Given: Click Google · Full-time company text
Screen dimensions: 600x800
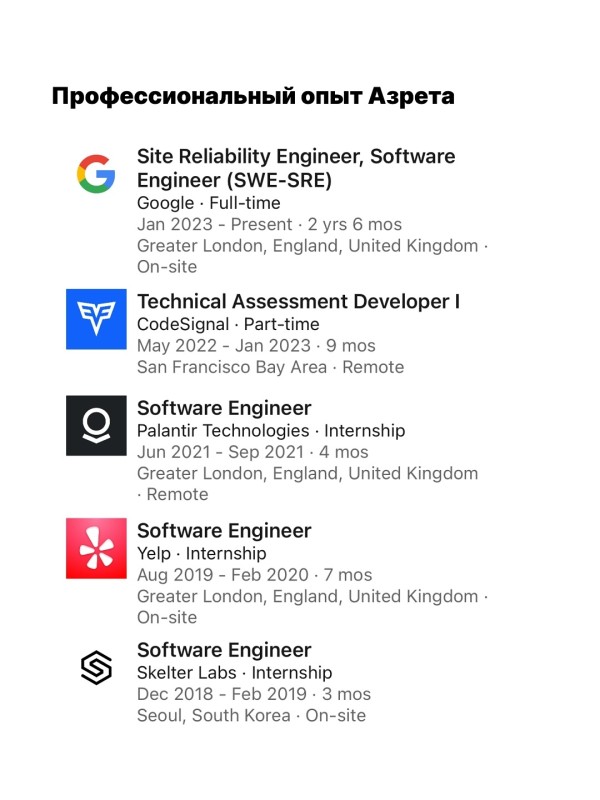Looking at the screenshot, I should coord(209,203).
